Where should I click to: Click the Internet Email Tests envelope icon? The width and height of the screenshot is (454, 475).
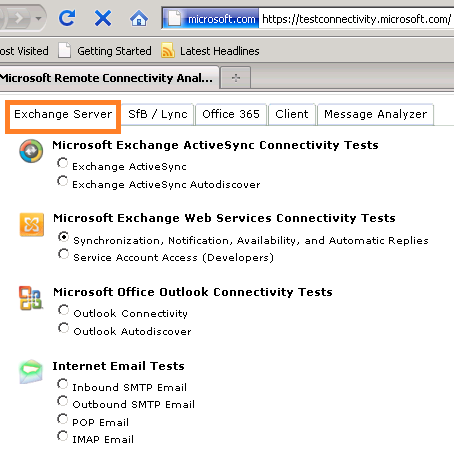tap(31, 372)
